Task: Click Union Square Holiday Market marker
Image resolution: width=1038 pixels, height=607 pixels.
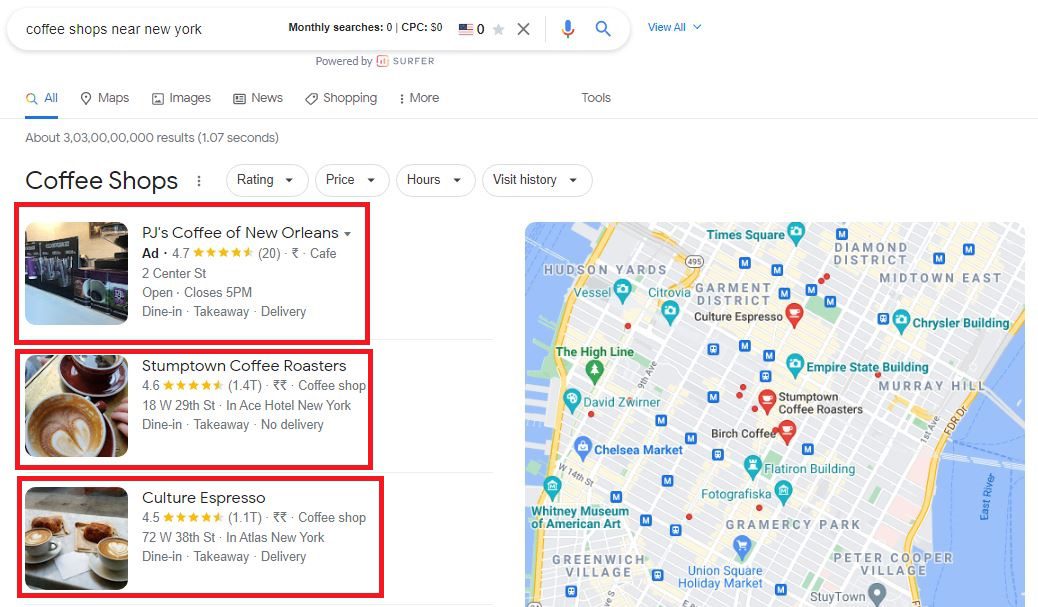Action: pyautogui.click(x=742, y=546)
